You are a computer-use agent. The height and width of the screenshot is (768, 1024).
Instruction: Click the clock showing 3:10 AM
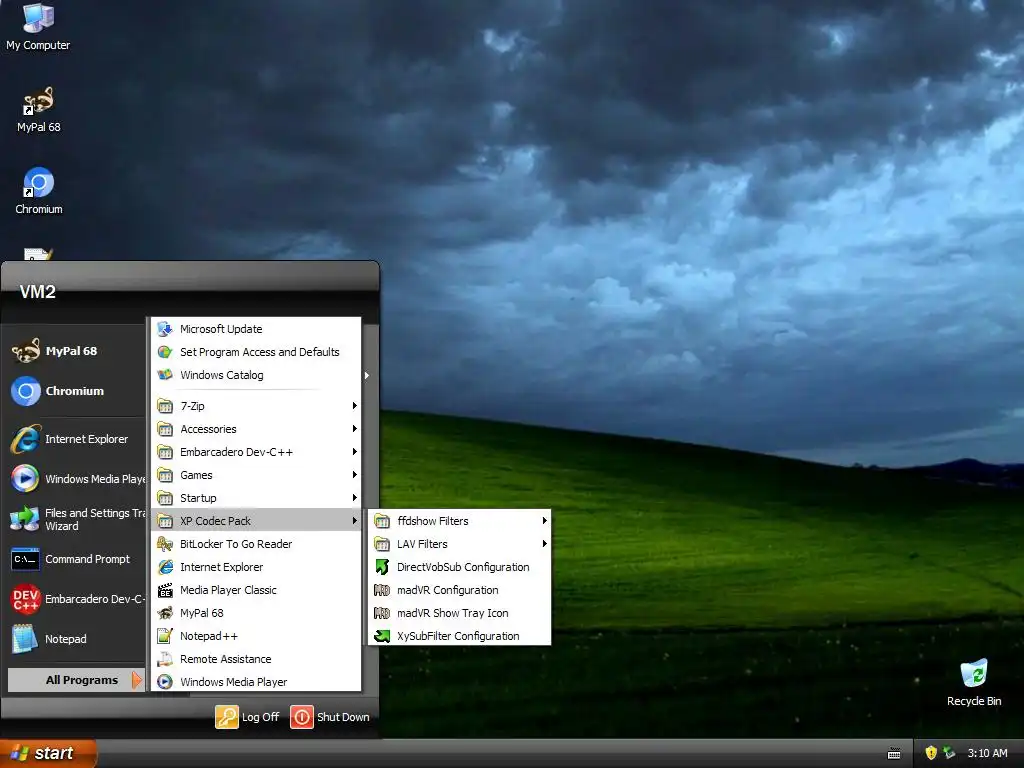987,753
